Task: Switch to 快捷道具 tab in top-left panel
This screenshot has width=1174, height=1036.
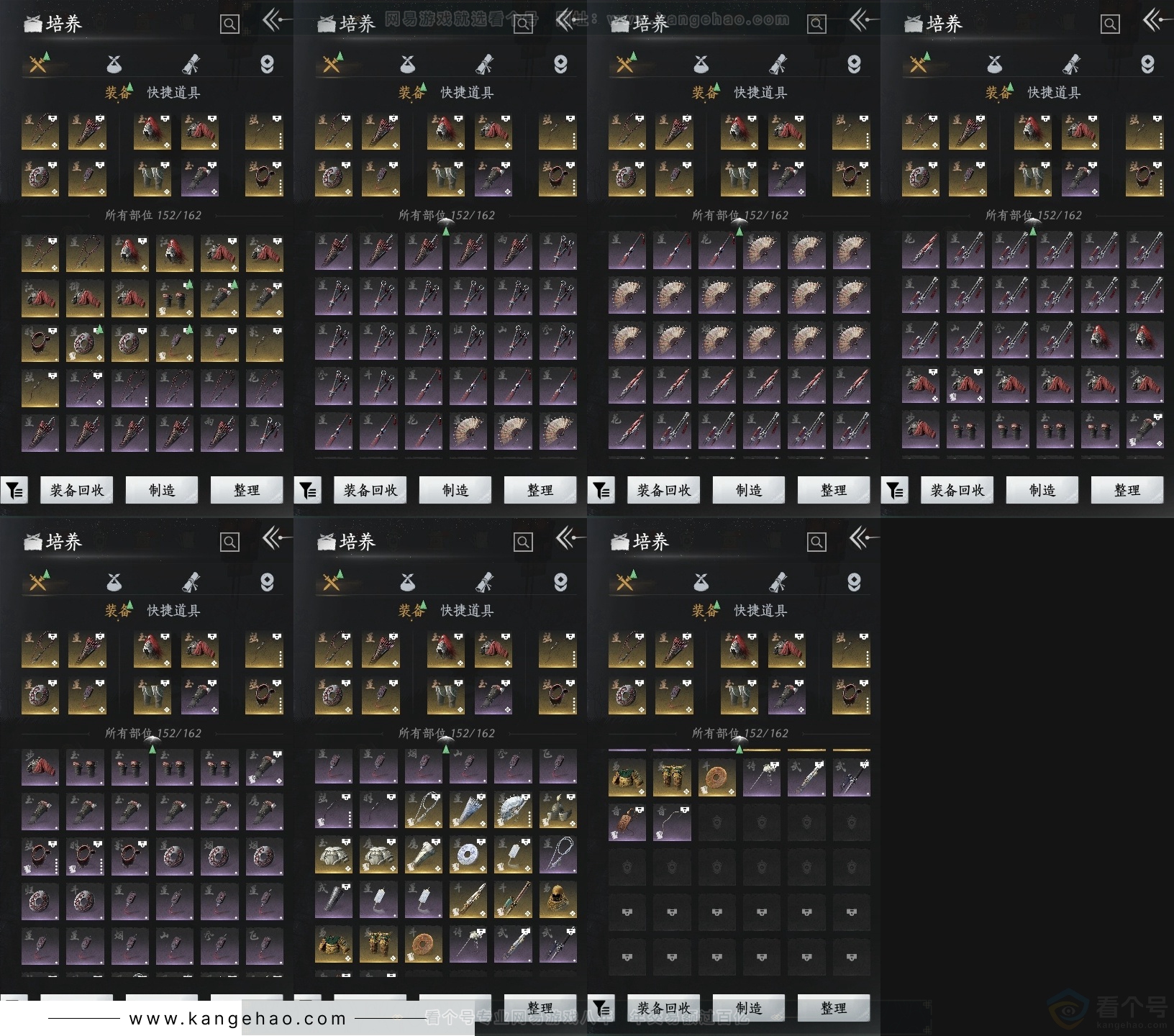Action: [x=173, y=93]
